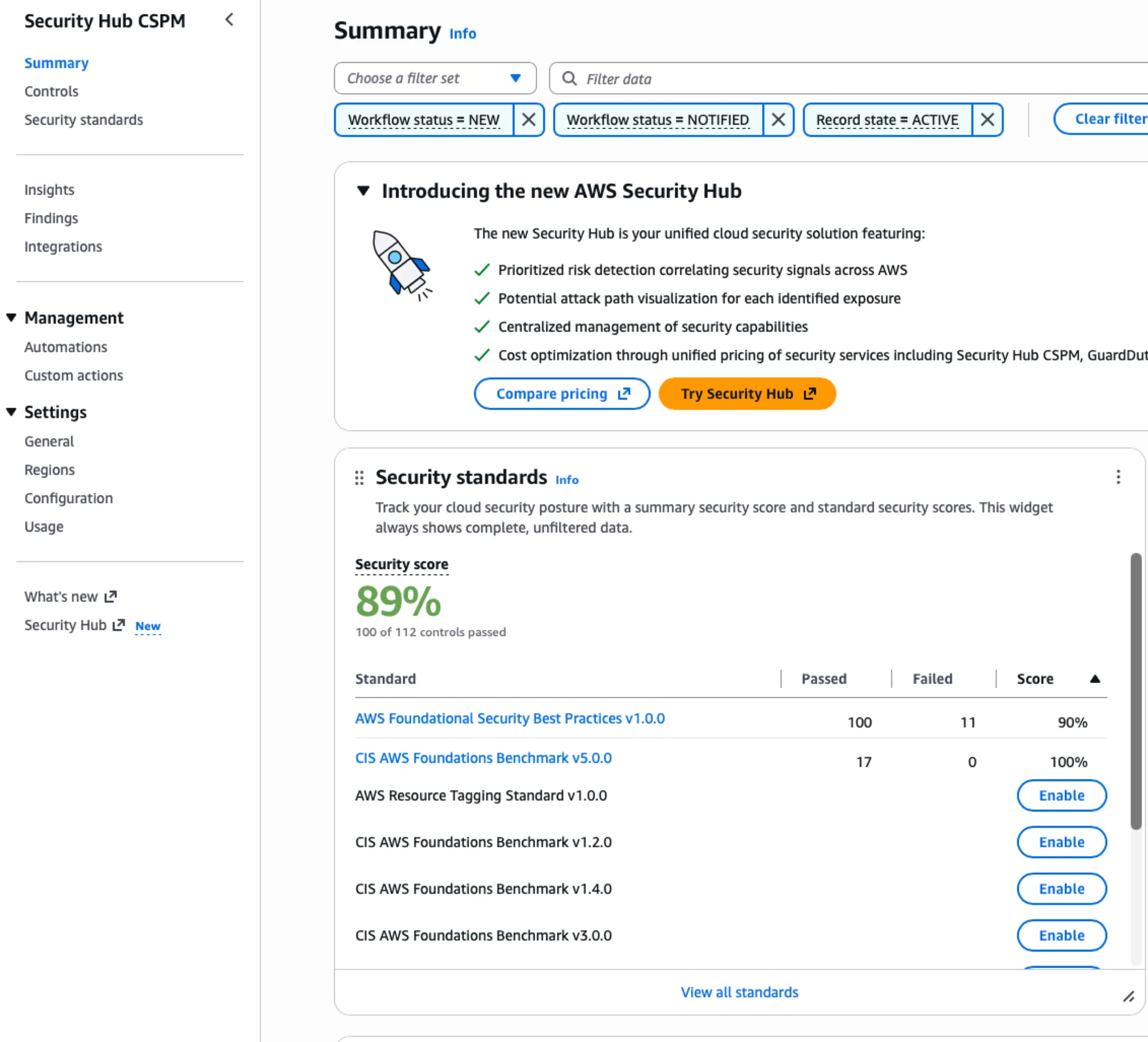1148x1042 pixels.
Task: Collapse the Settings section
Action: 11,412
